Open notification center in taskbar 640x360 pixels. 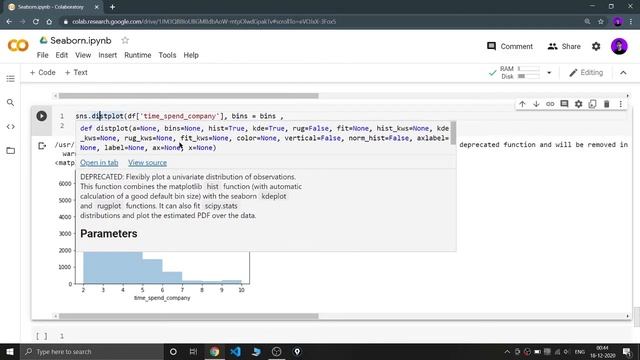point(627,351)
